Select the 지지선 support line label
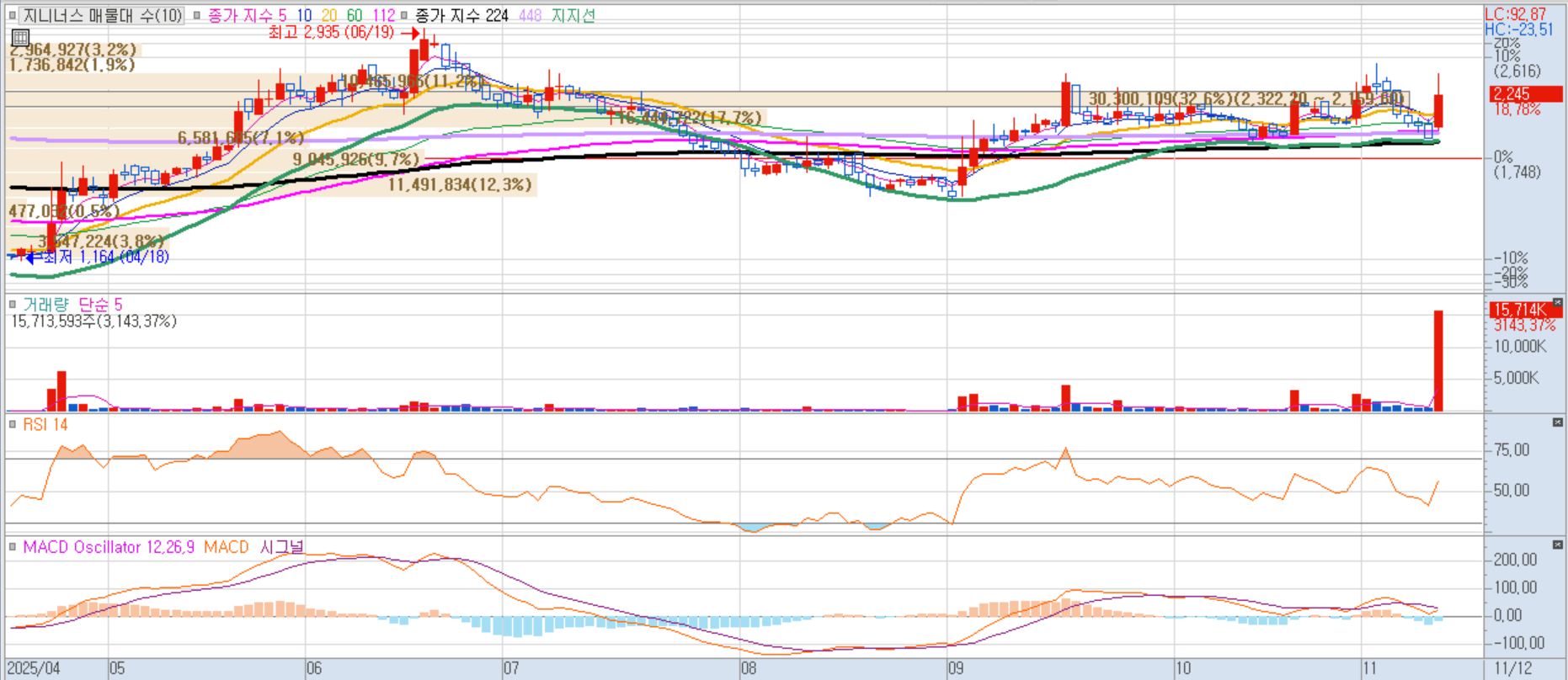 click(573, 15)
